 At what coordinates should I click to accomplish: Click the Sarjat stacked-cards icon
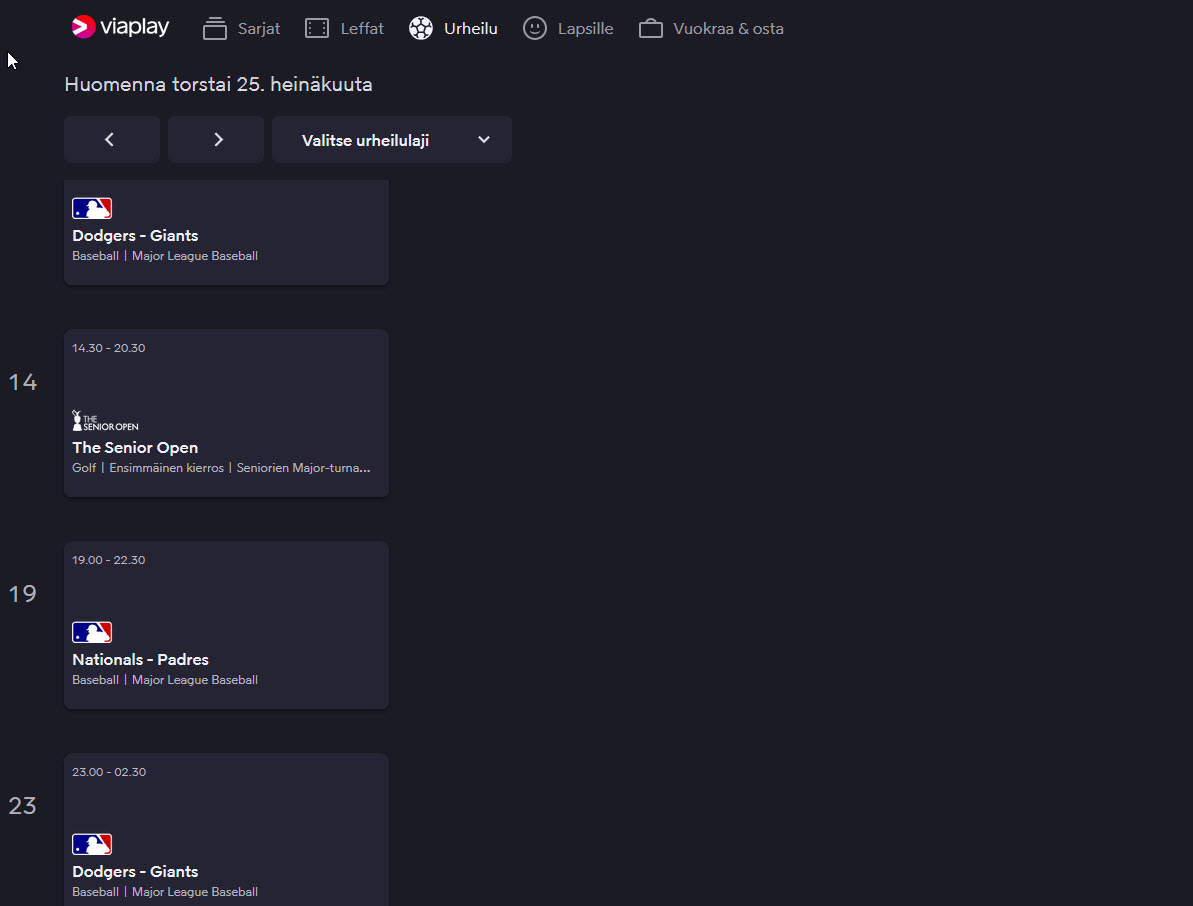pyautogui.click(x=215, y=29)
